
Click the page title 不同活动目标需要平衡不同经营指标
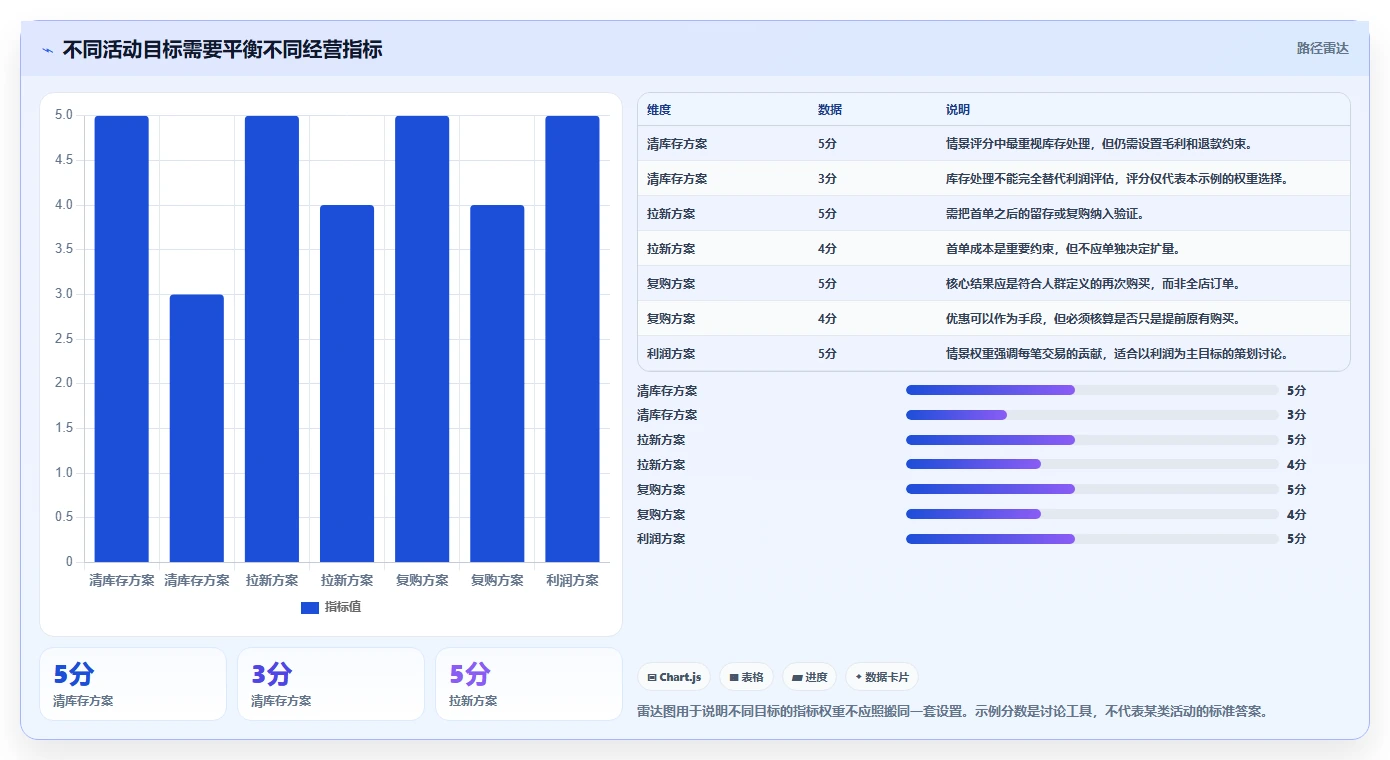click(x=222, y=49)
